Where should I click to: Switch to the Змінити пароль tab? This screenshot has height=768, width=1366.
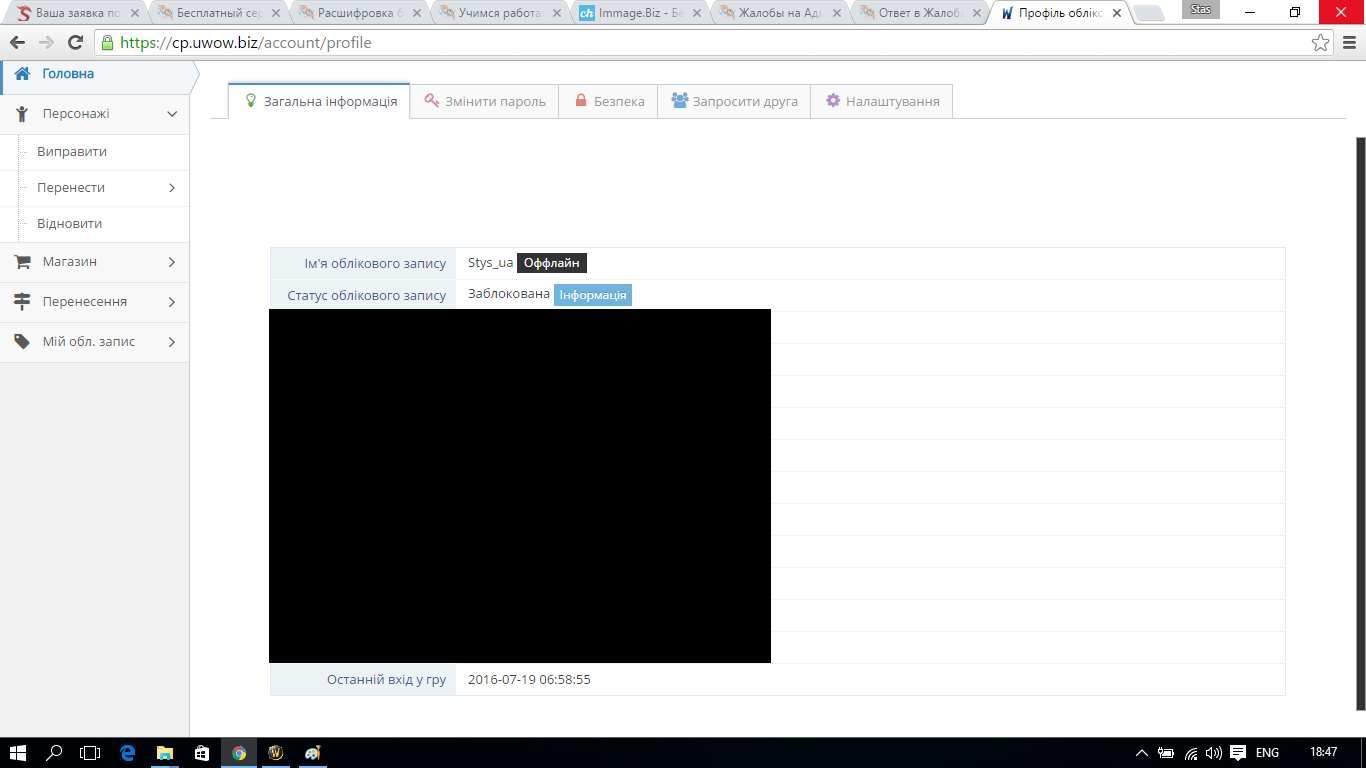[x=484, y=101]
